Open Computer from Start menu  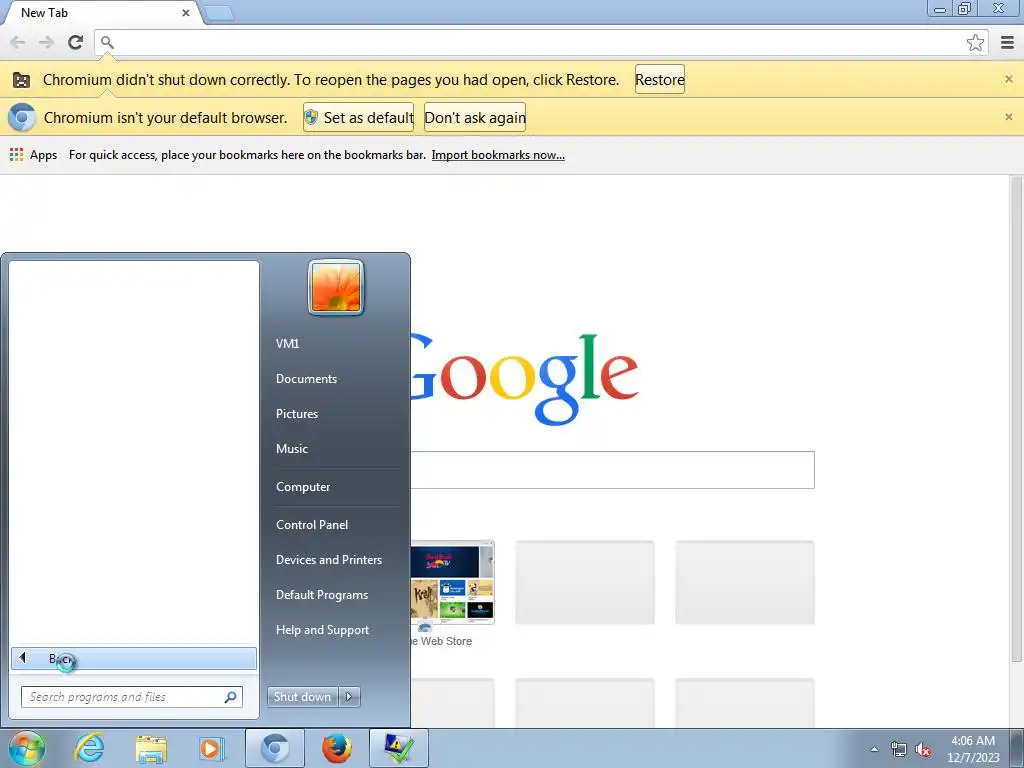pos(302,487)
